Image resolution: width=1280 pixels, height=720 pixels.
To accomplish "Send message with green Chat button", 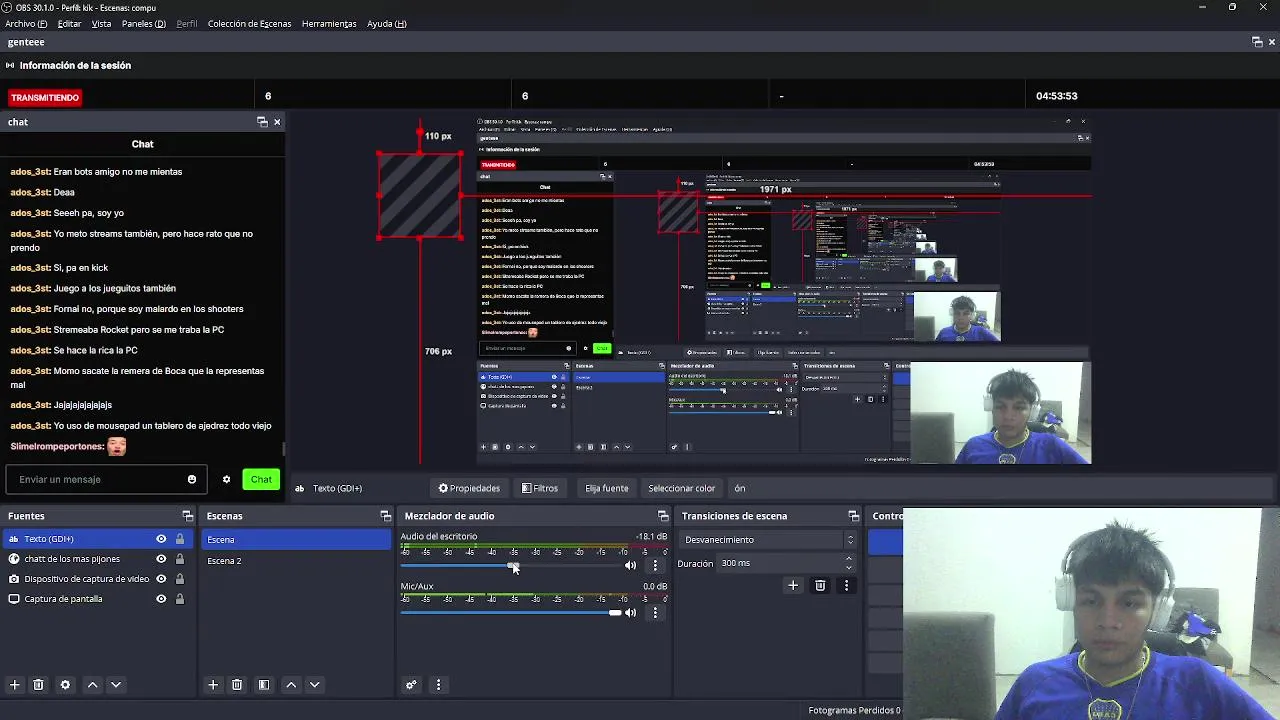I will [261, 479].
